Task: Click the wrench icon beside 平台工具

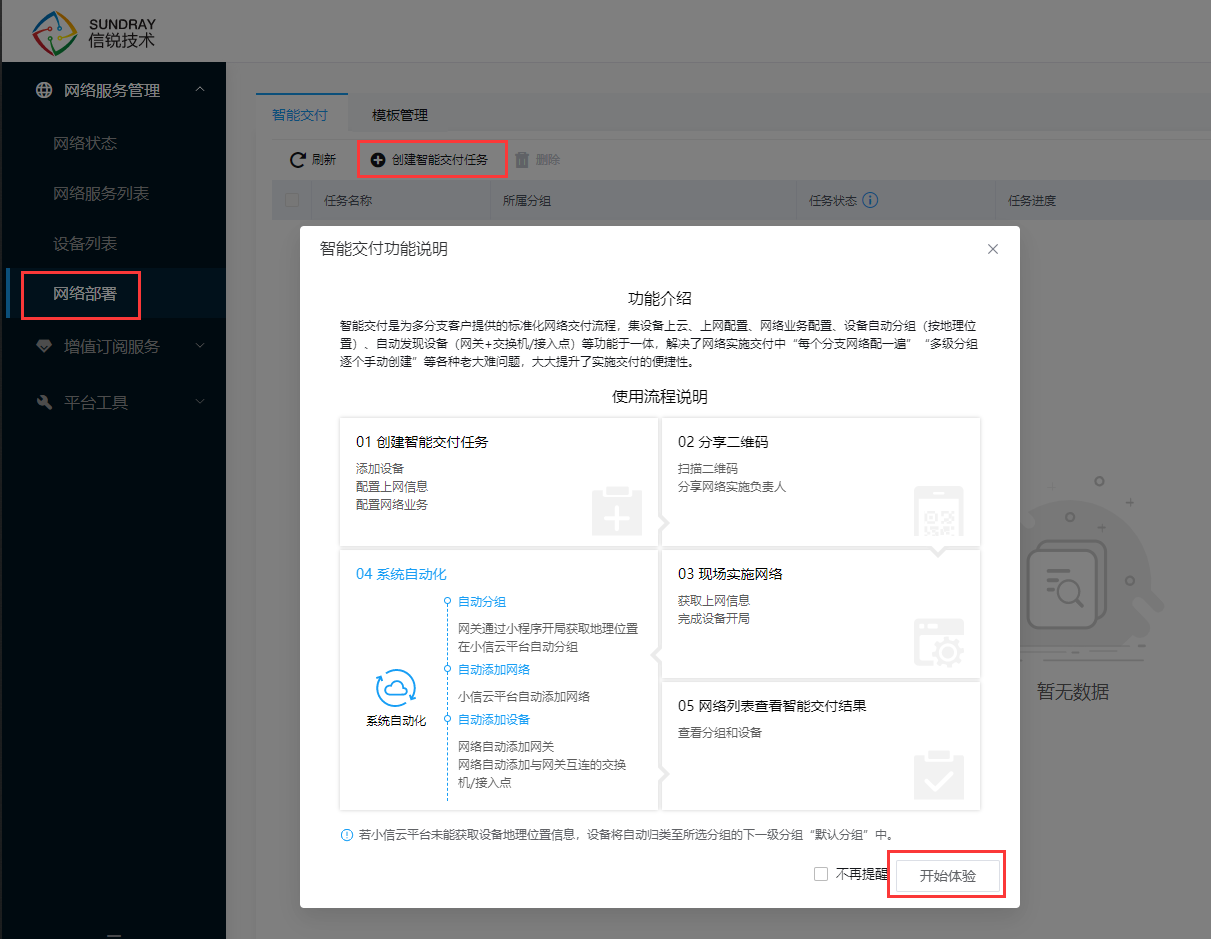Action: [x=44, y=402]
